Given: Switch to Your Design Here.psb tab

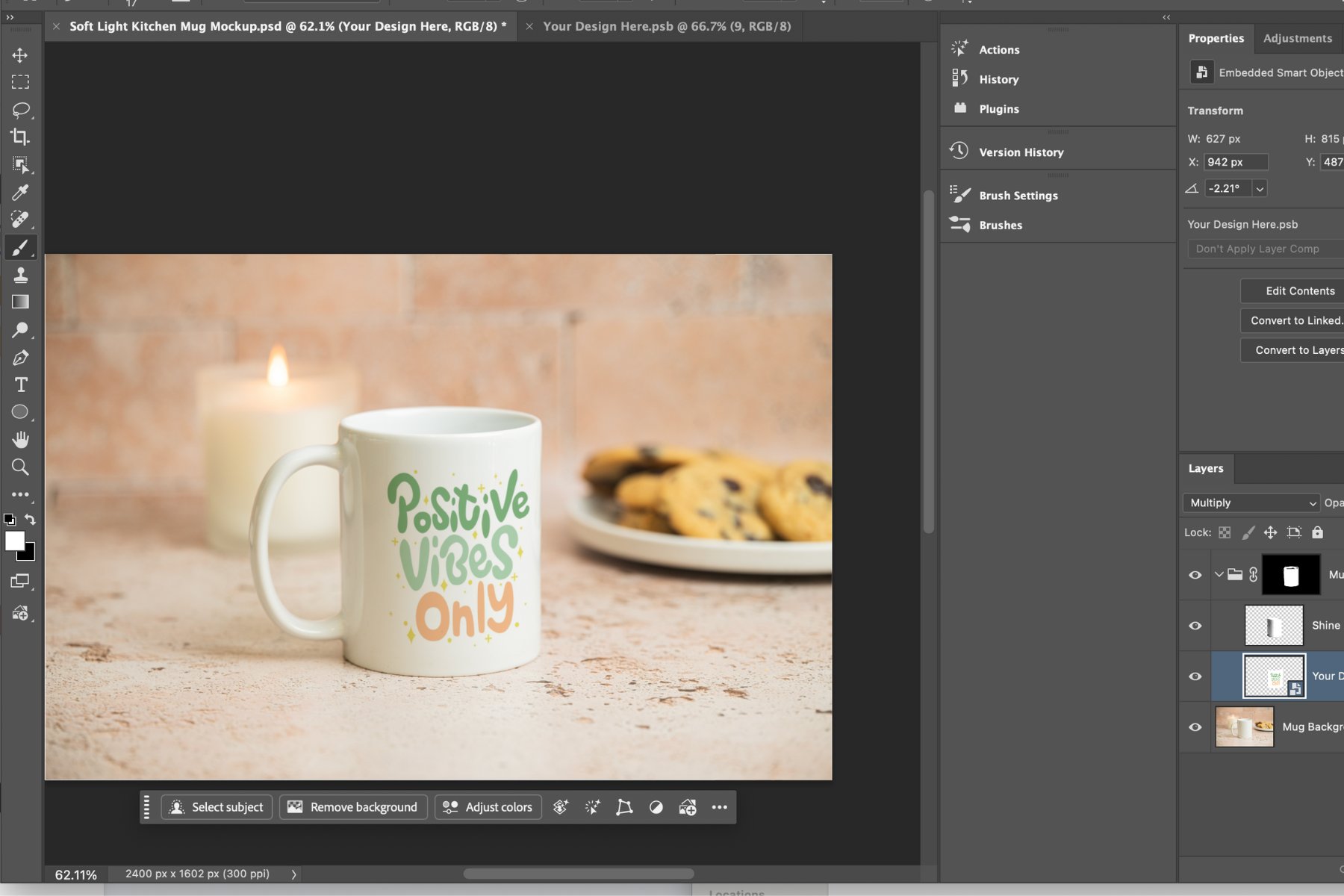Looking at the screenshot, I should 666,26.
